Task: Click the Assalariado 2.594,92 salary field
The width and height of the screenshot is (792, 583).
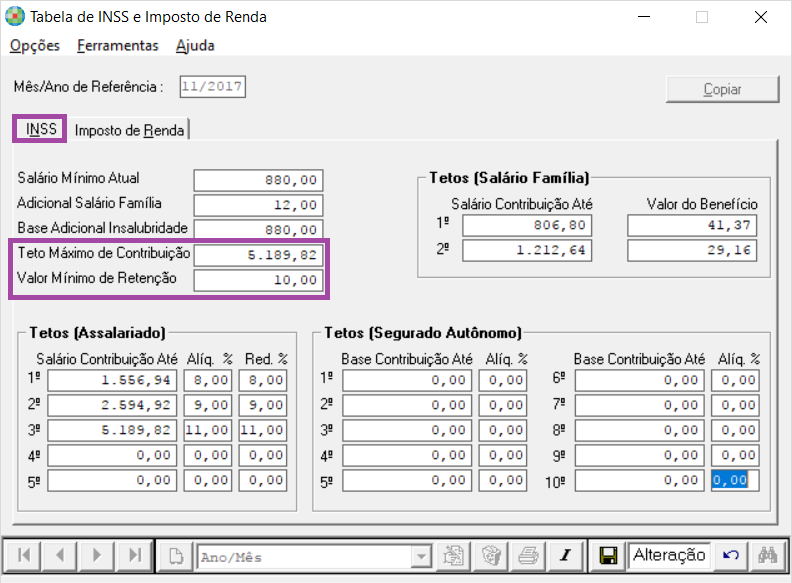Action: [112, 405]
